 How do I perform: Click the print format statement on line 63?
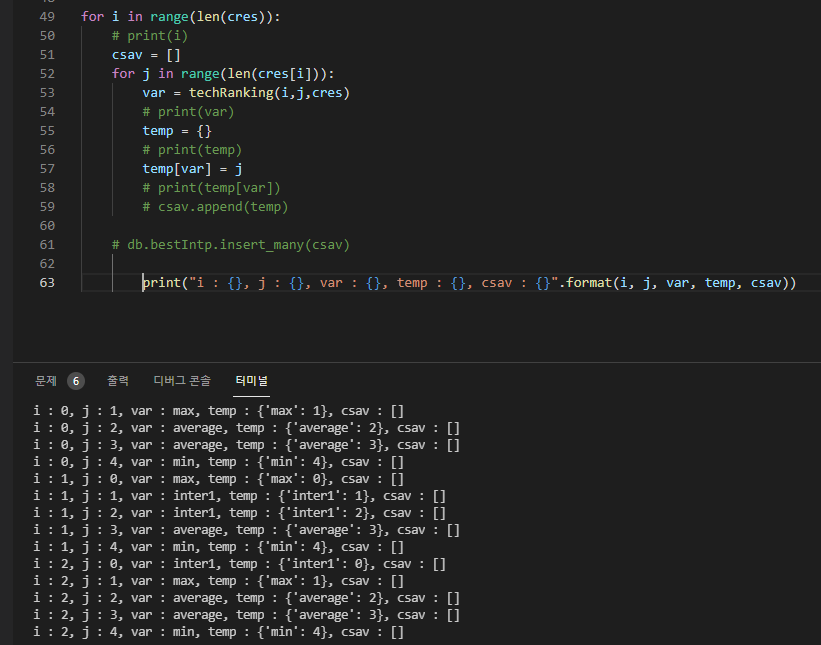click(x=469, y=283)
